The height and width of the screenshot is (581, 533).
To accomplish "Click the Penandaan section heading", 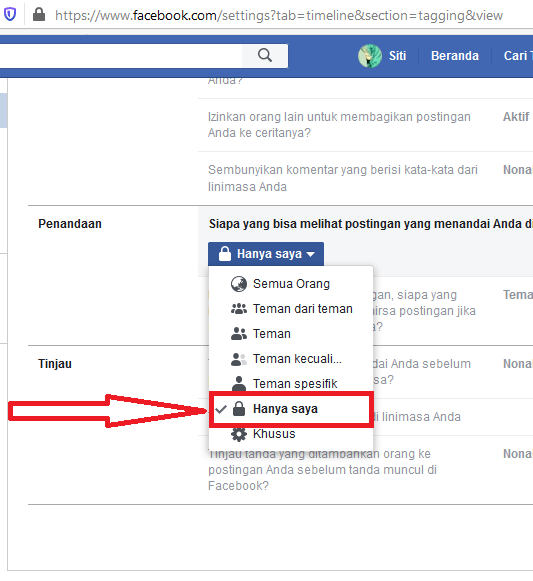I will 70,224.
